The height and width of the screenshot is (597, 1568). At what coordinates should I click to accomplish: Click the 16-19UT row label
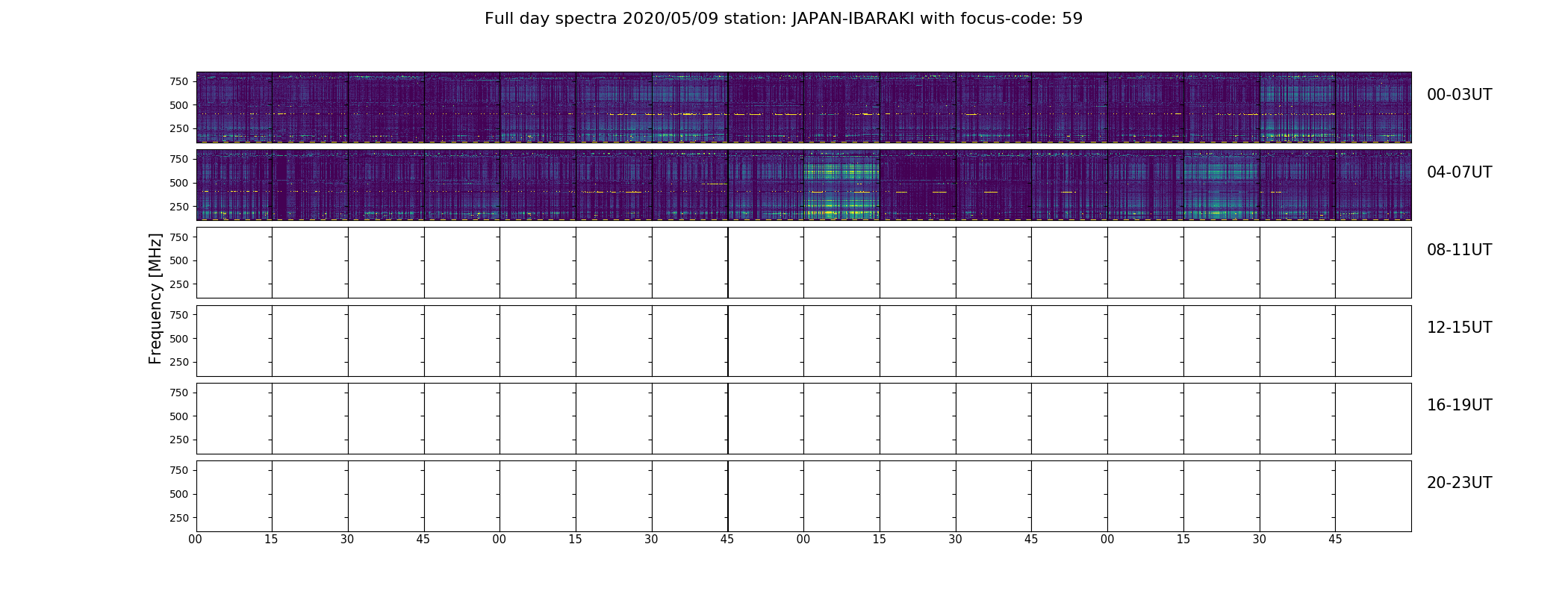coord(1459,405)
